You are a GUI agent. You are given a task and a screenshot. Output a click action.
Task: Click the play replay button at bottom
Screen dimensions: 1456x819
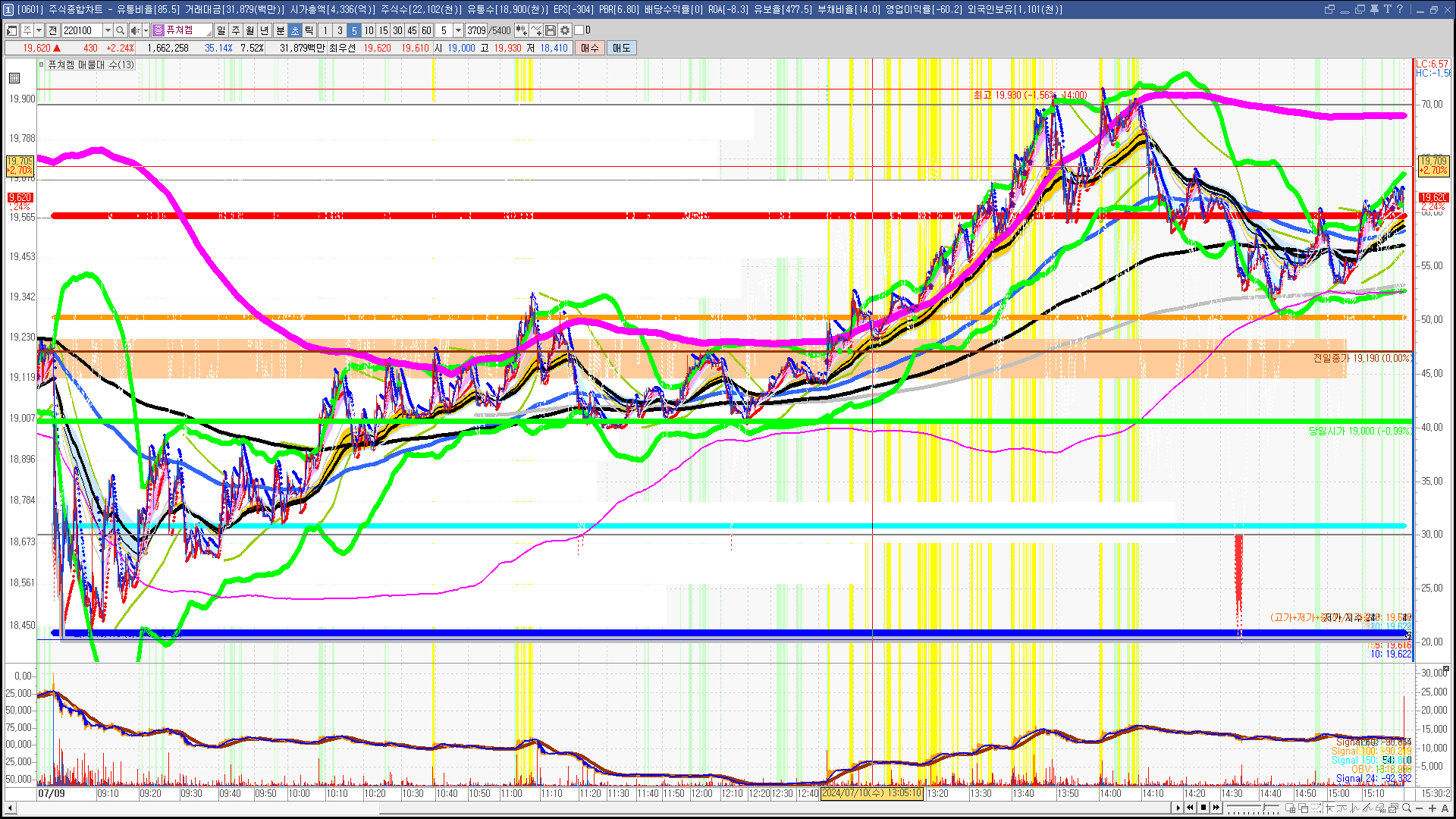point(1178,808)
